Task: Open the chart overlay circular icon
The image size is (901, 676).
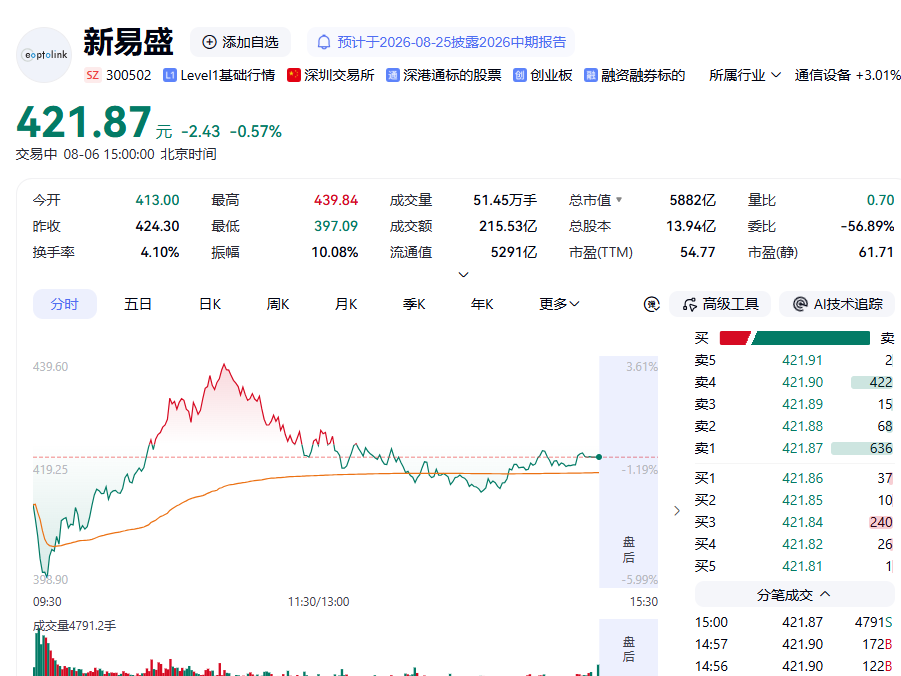Action: point(652,304)
